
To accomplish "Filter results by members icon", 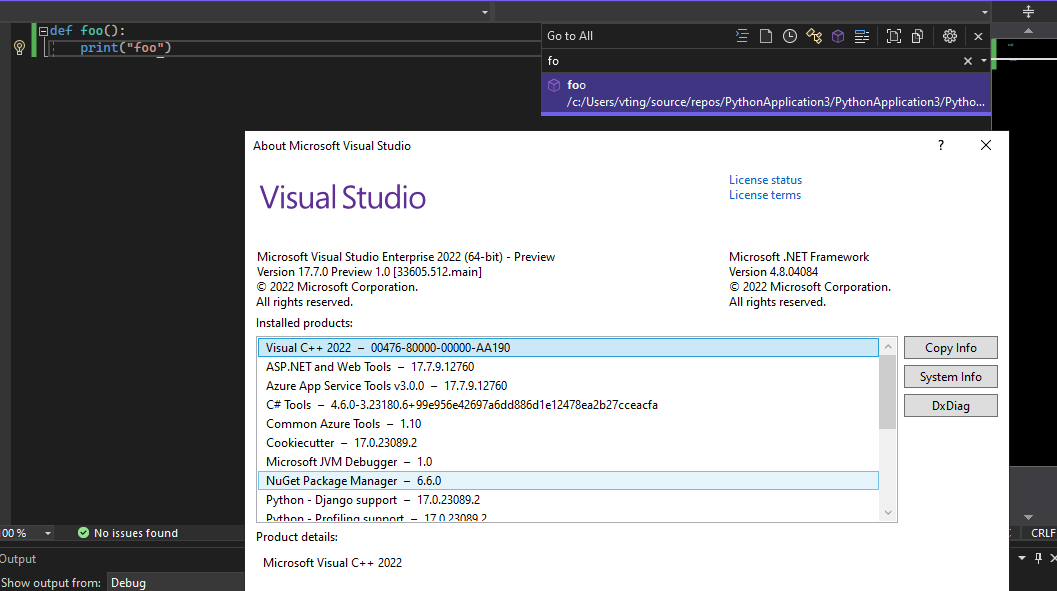I will click(x=862, y=35).
